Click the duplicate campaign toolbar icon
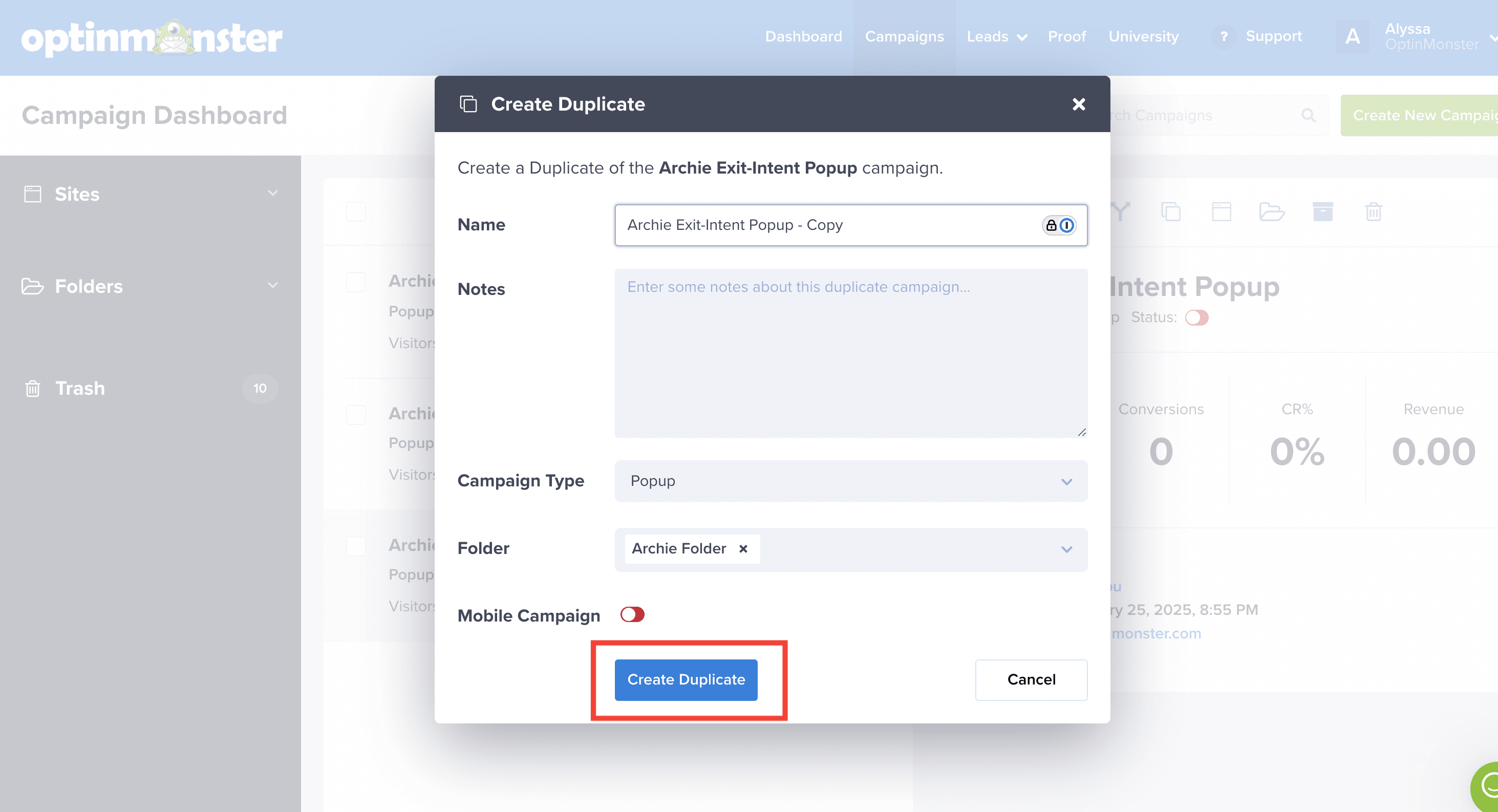Image resolution: width=1498 pixels, height=812 pixels. [x=1171, y=211]
